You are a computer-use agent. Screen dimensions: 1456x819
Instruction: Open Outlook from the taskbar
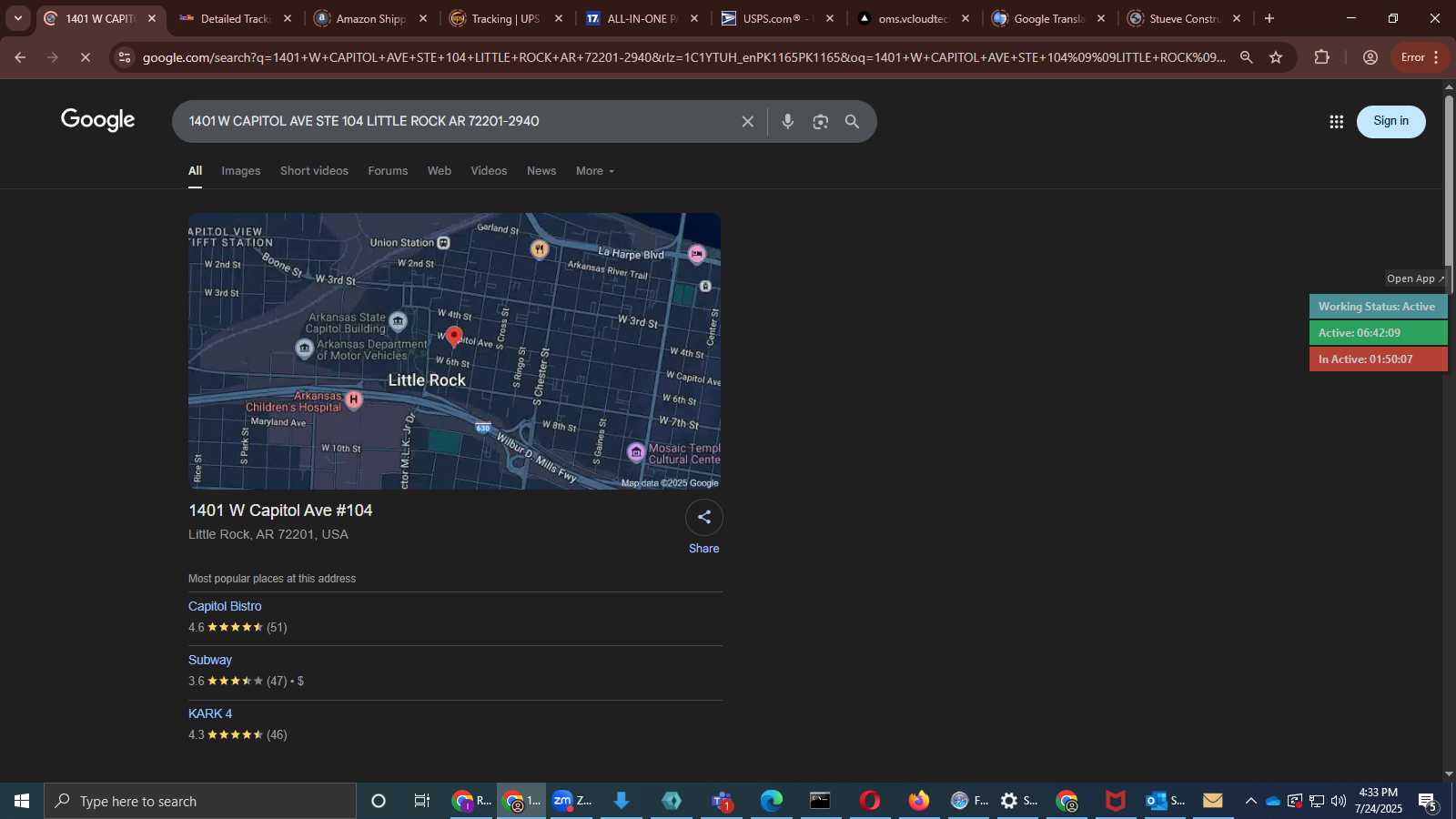coord(1165,801)
